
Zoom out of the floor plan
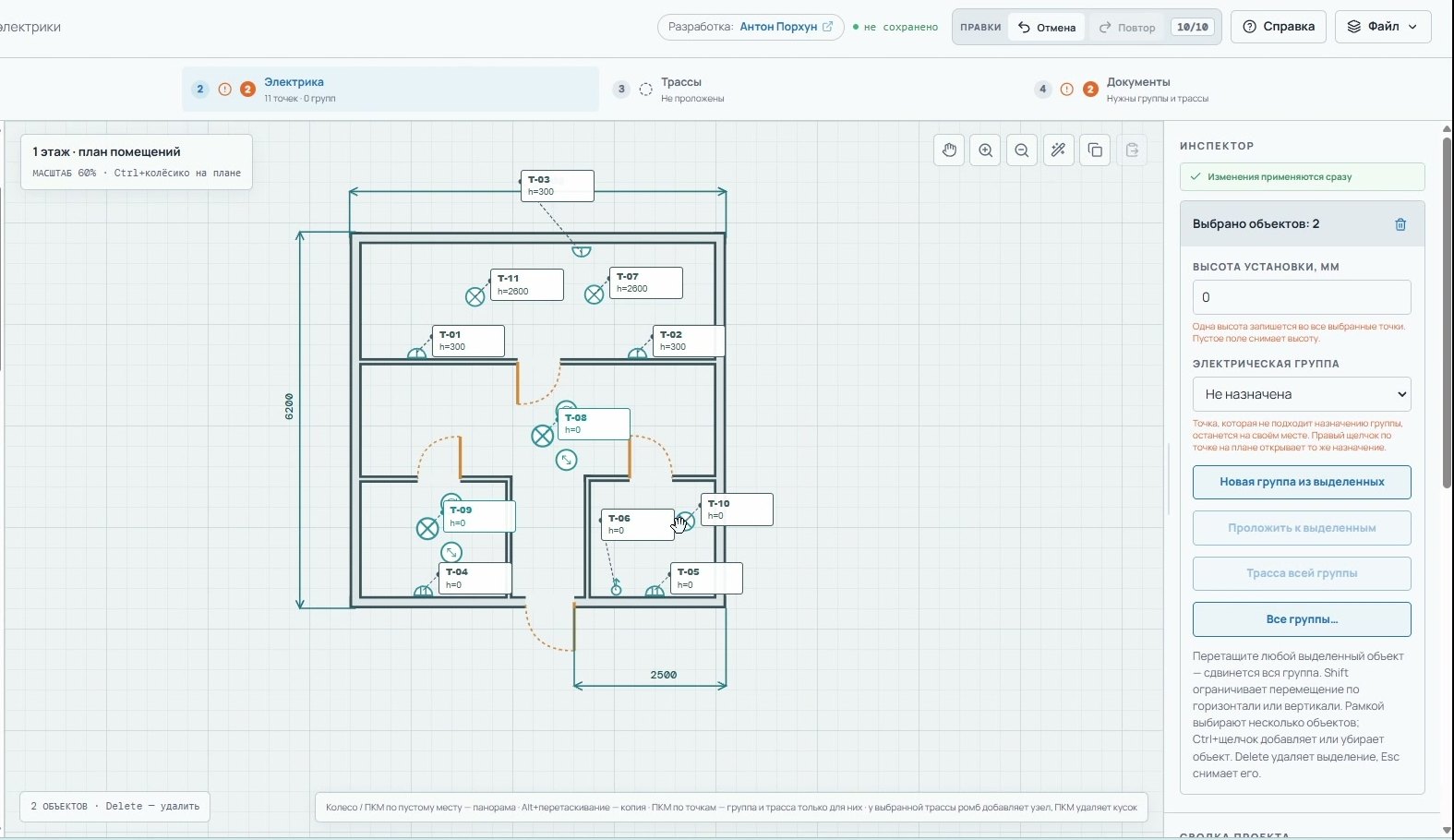[1022, 150]
